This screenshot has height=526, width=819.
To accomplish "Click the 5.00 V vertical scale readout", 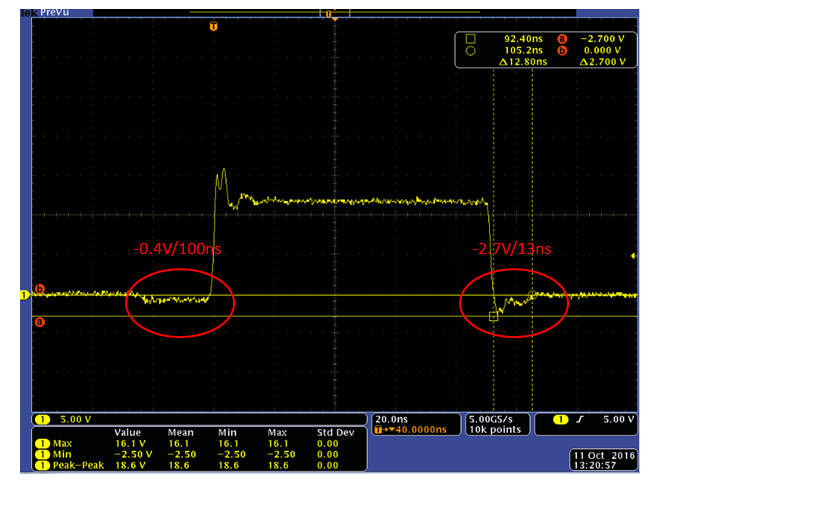I will click(x=76, y=419).
